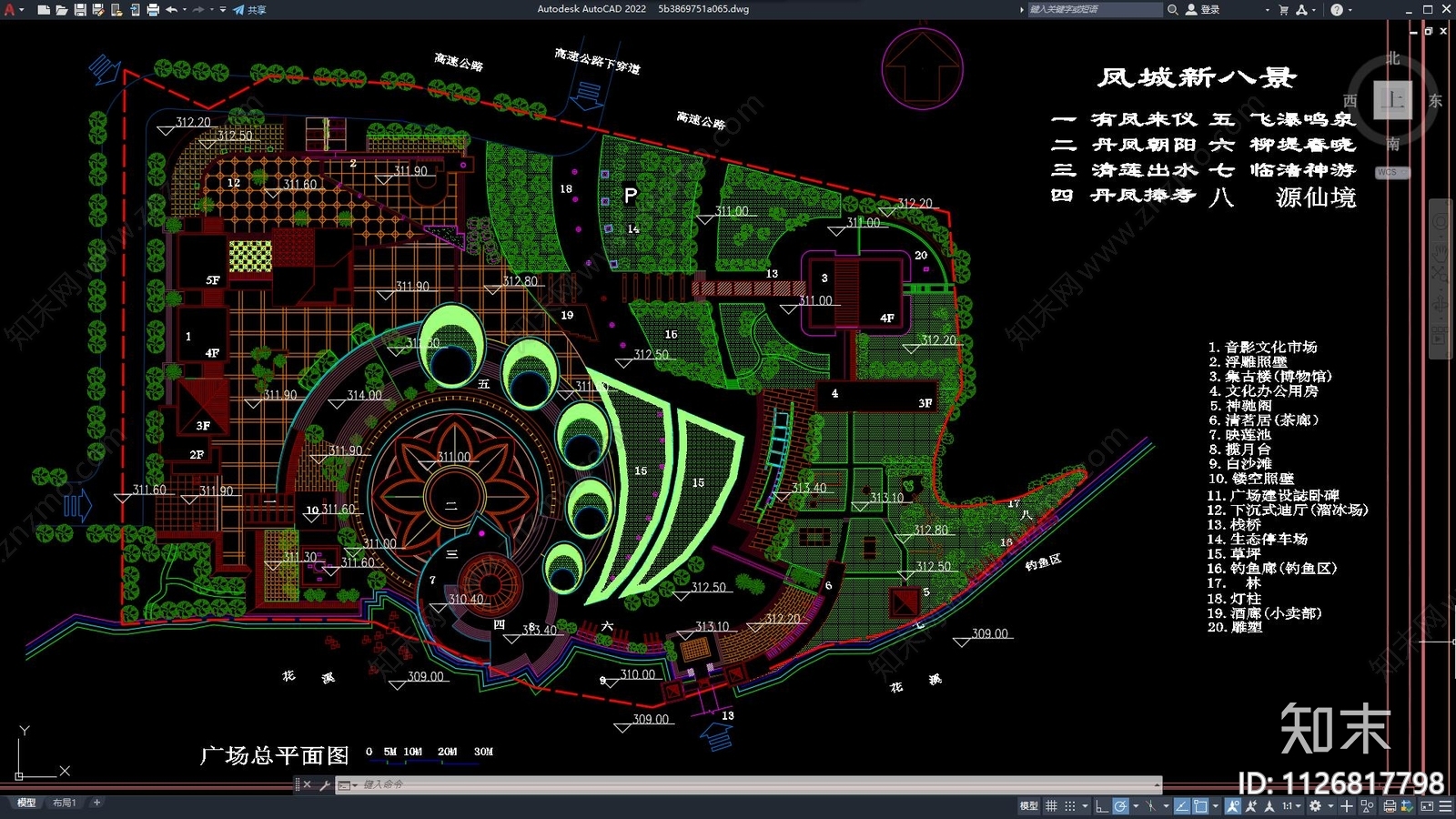This screenshot has height=819, width=1456.
Task: Click the WCS dropdown below ViewCube
Action: click(1391, 172)
